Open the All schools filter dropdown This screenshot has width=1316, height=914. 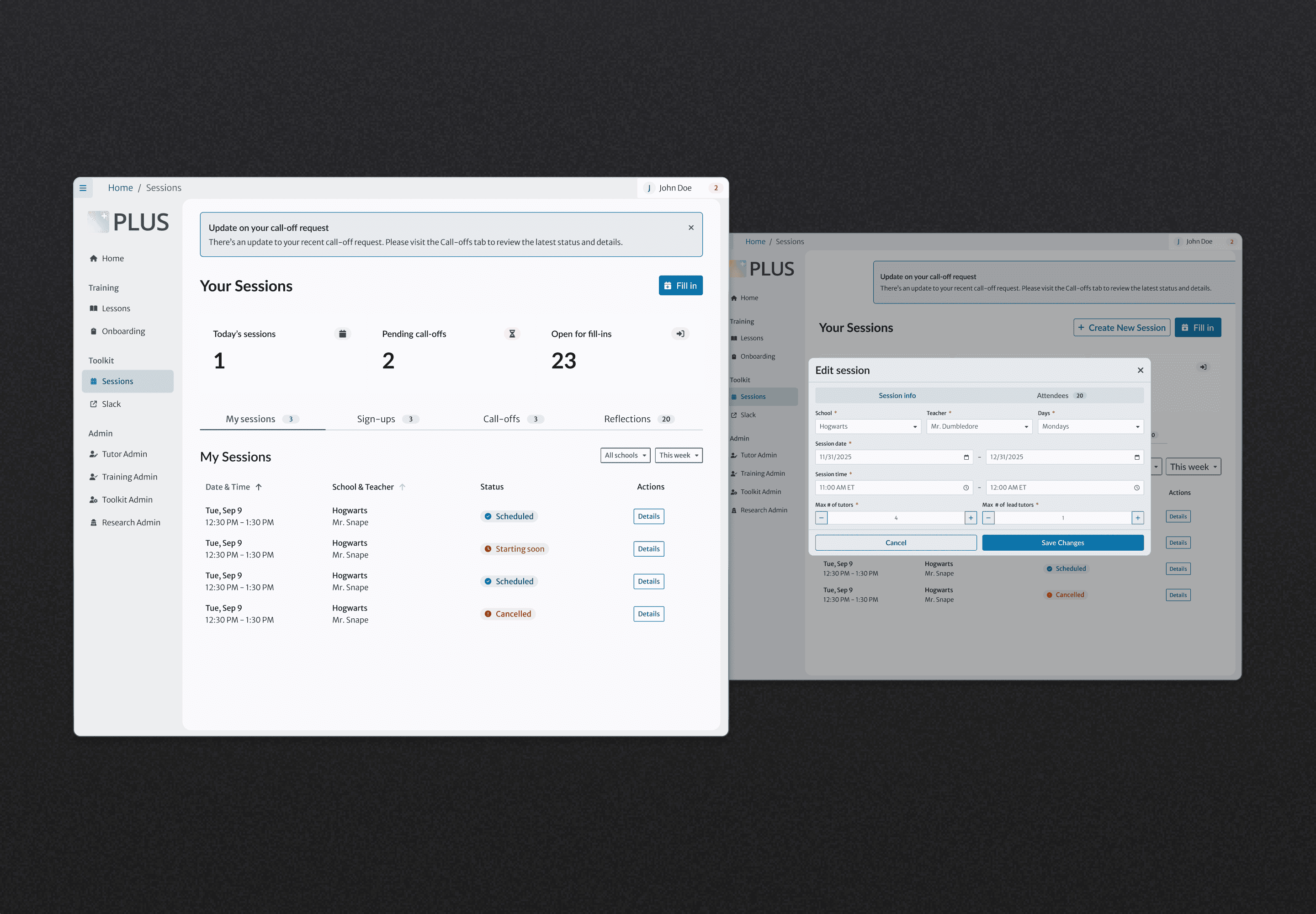[x=625, y=455]
